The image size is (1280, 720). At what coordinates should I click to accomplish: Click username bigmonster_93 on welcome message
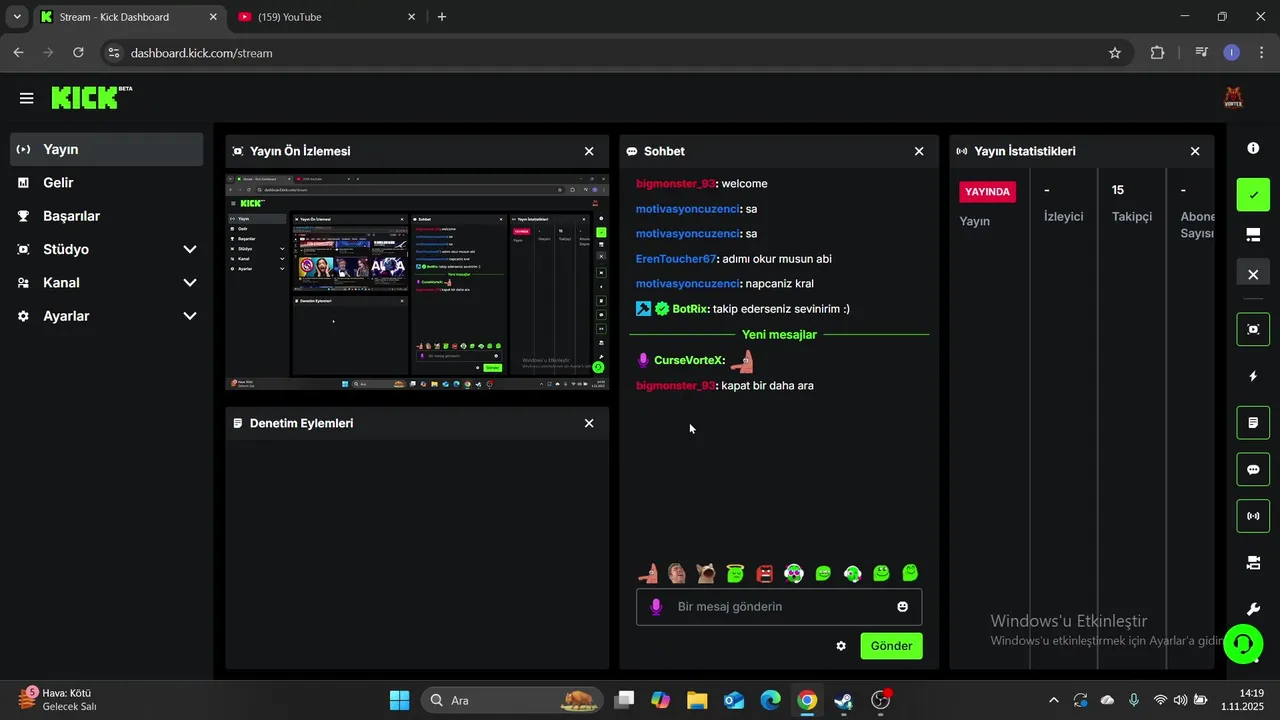pos(676,184)
